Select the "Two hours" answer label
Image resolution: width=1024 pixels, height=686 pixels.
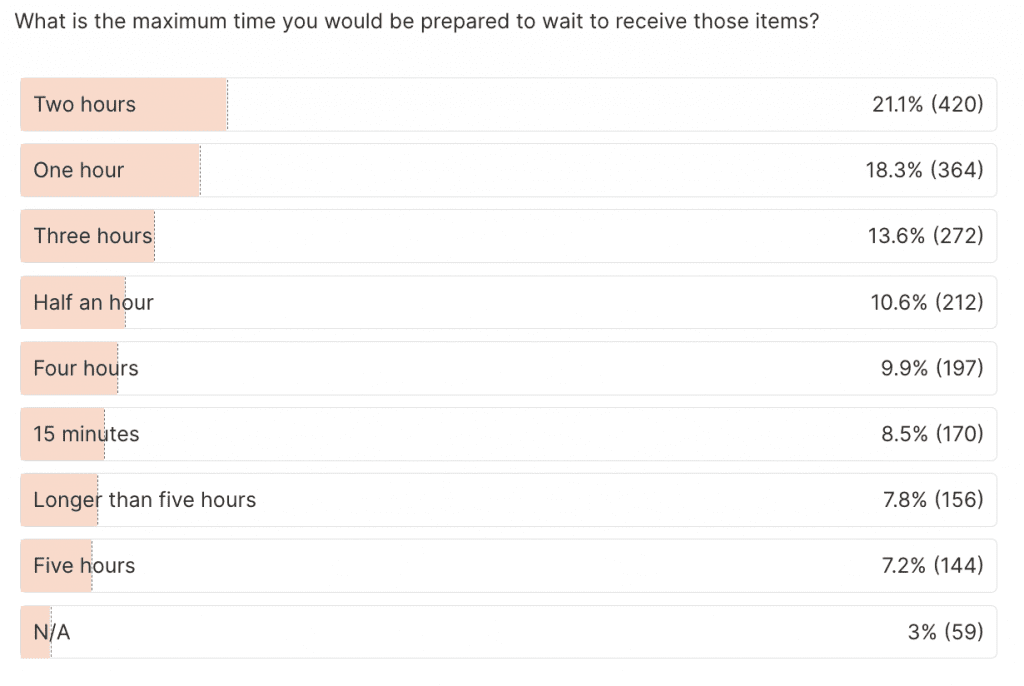coord(85,104)
